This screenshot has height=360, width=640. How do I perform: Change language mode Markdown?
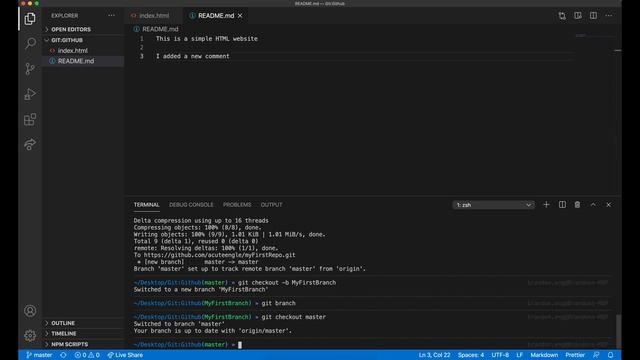(x=544, y=355)
